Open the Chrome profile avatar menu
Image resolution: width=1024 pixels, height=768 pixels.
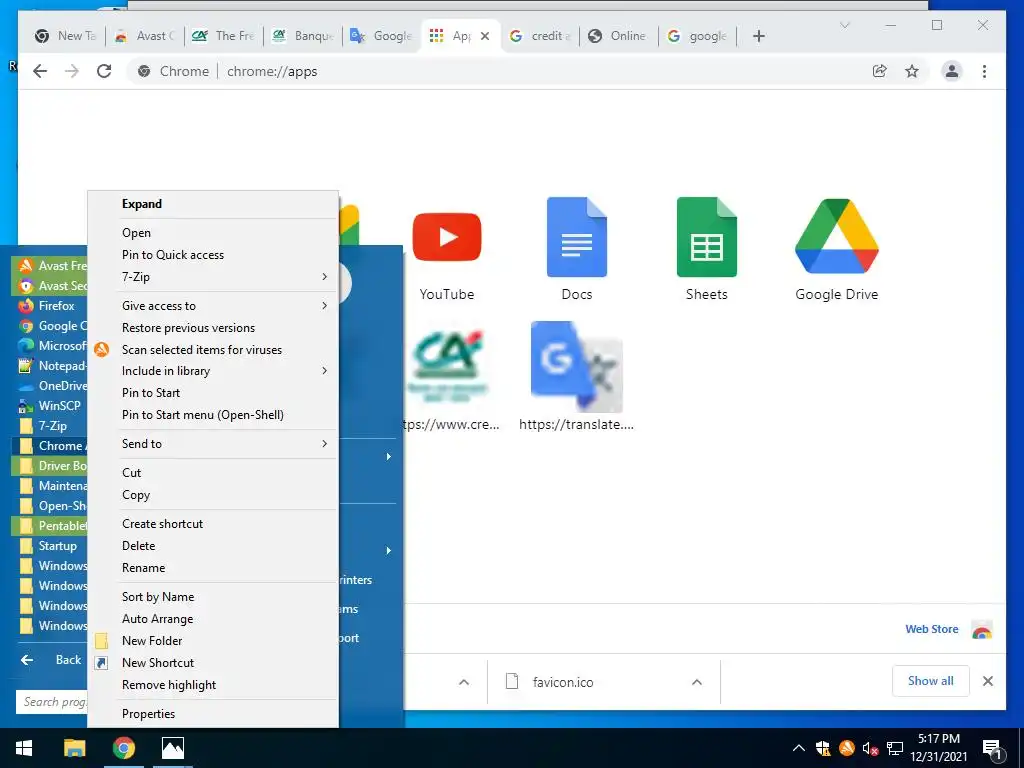pyautogui.click(x=952, y=71)
